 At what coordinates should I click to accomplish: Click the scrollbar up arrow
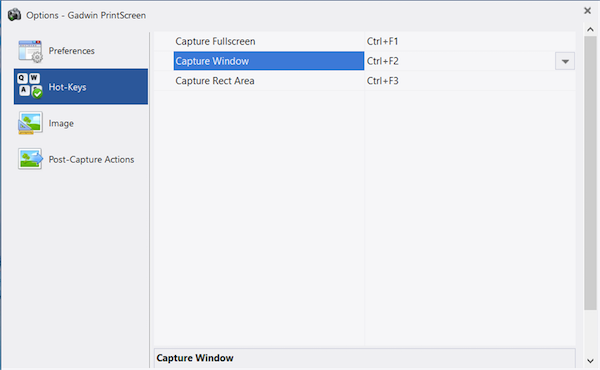tap(590, 29)
